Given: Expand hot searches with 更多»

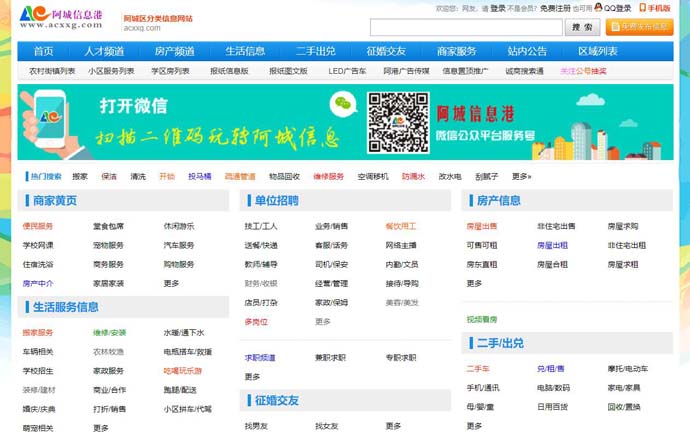Looking at the screenshot, I should (x=521, y=176).
